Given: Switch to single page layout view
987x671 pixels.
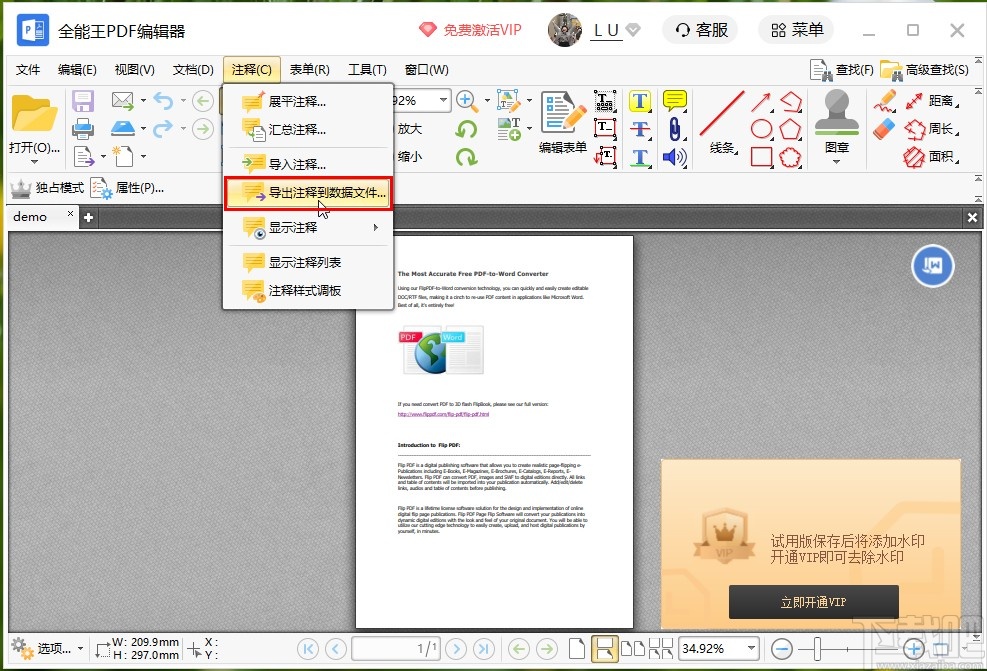Looking at the screenshot, I should pos(577,648).
